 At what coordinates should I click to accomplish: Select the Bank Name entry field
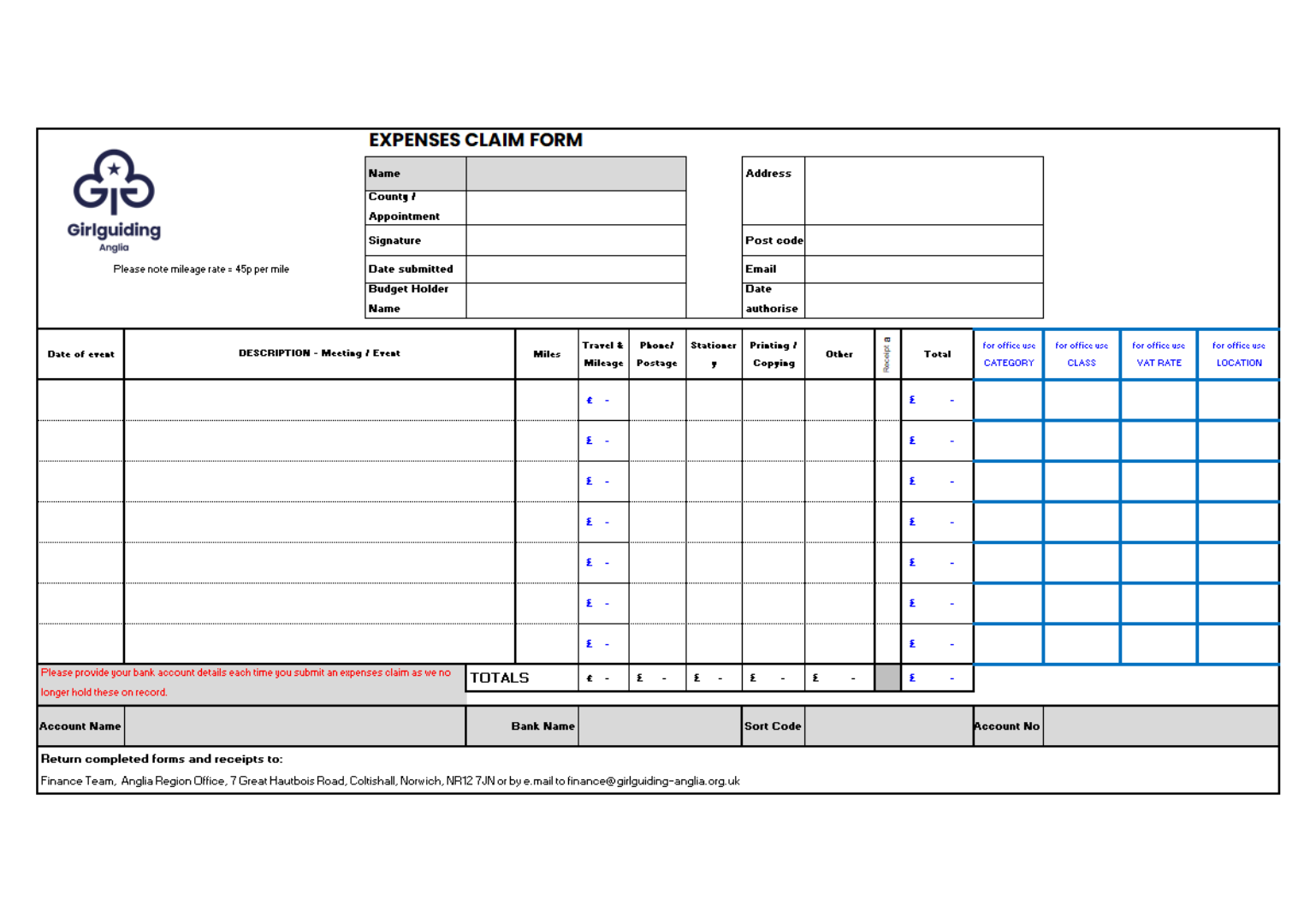tap(659, 726)
